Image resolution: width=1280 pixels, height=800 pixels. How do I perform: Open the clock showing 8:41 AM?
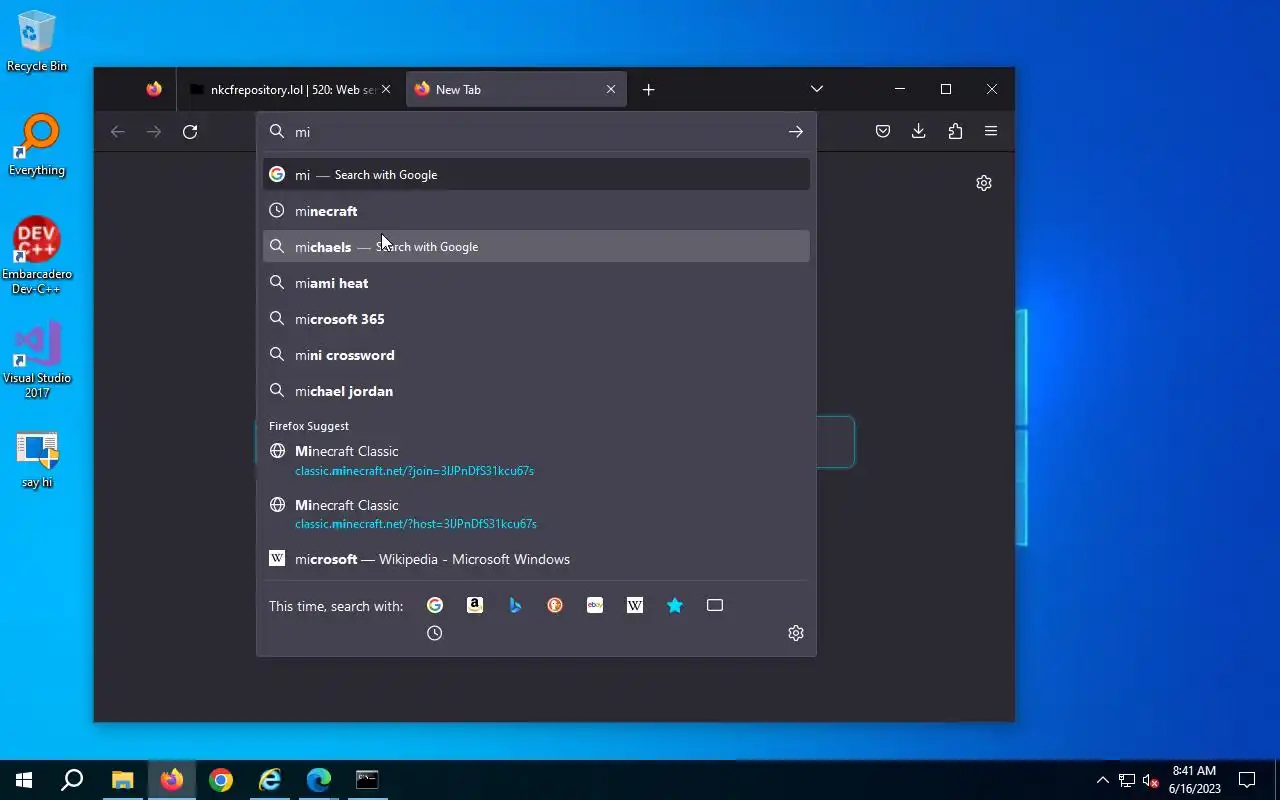pyautogui.click(x=1194, y=780)
